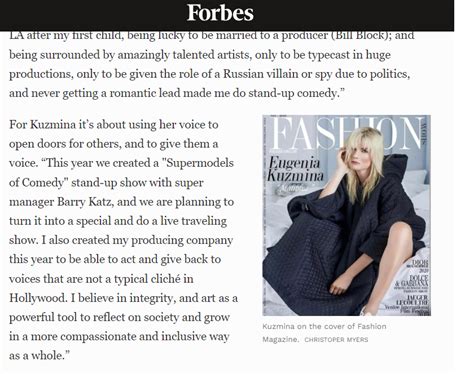
Task: Click the Forbes logo in the header
Action: [220, 13]
